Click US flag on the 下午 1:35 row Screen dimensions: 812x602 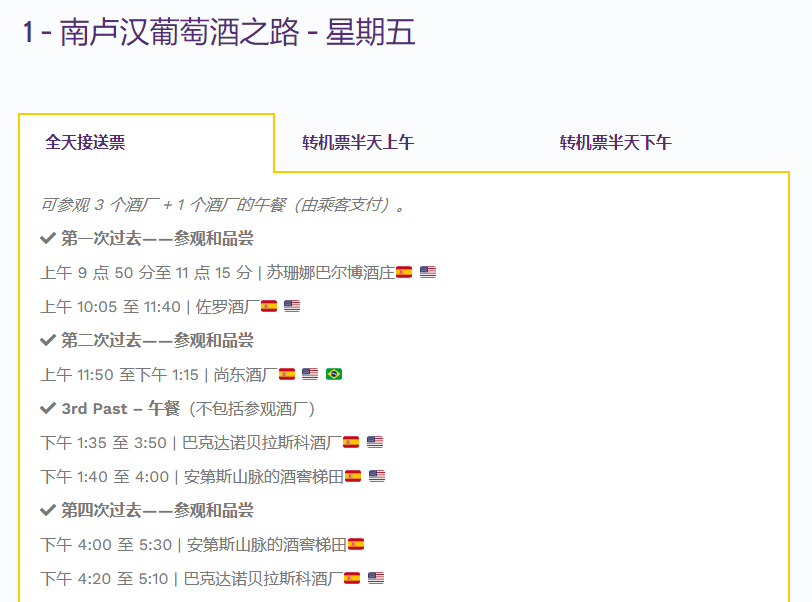pos(375,442)
